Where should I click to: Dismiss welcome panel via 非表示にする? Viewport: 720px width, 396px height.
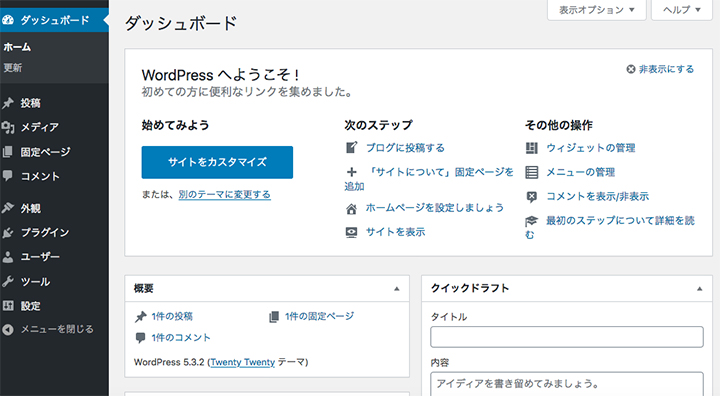click(660, 69)
